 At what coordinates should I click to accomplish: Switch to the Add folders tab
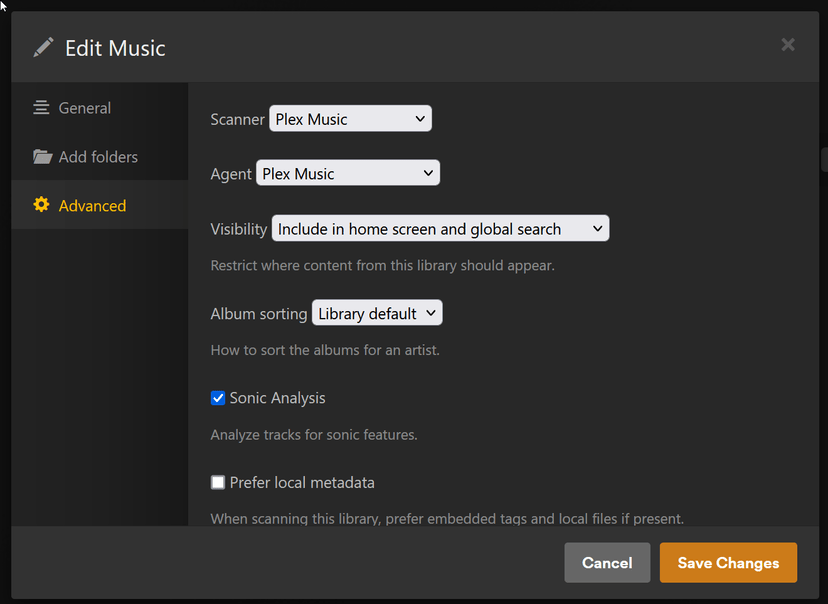98,157
